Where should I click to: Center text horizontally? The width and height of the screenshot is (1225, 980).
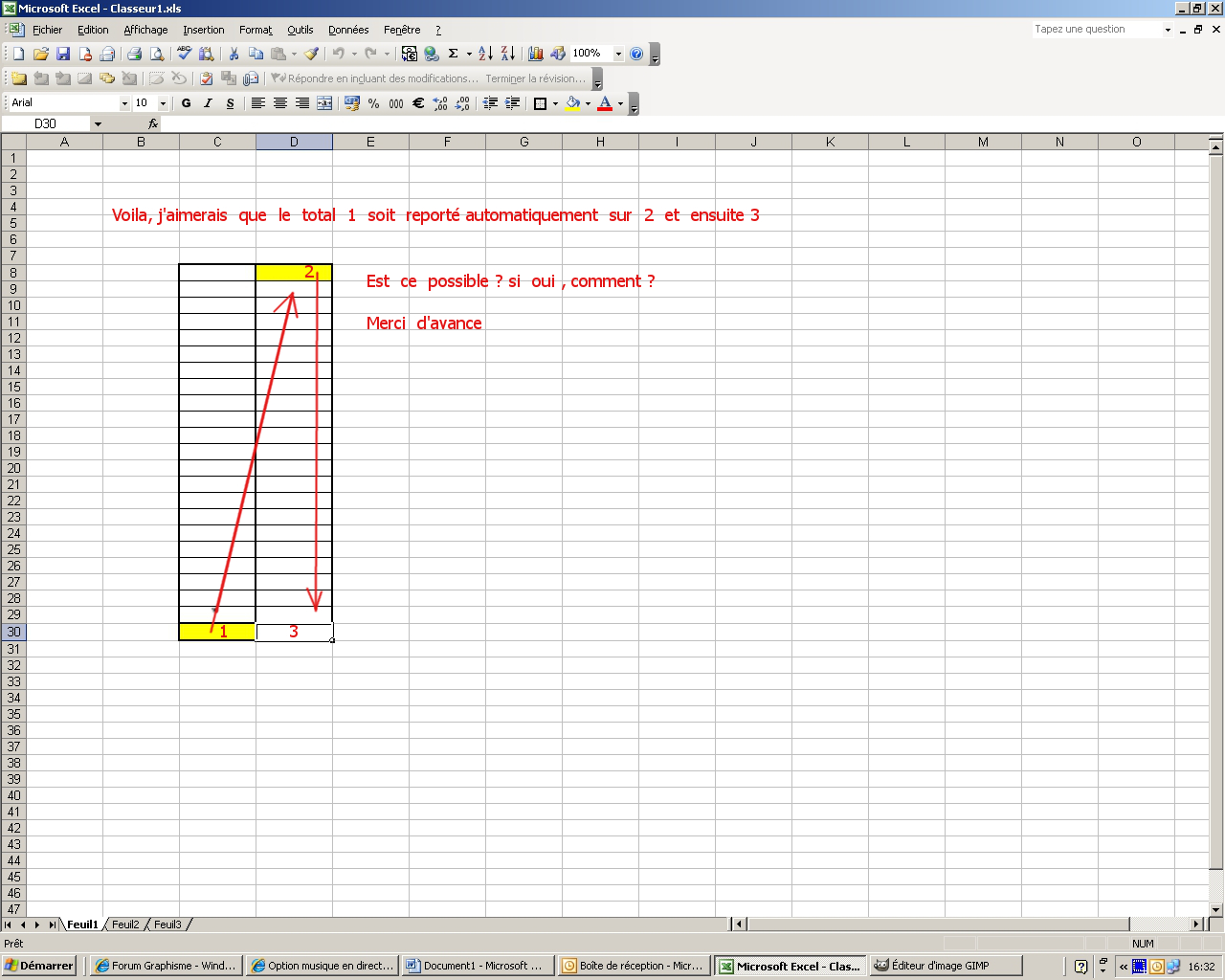279,103
